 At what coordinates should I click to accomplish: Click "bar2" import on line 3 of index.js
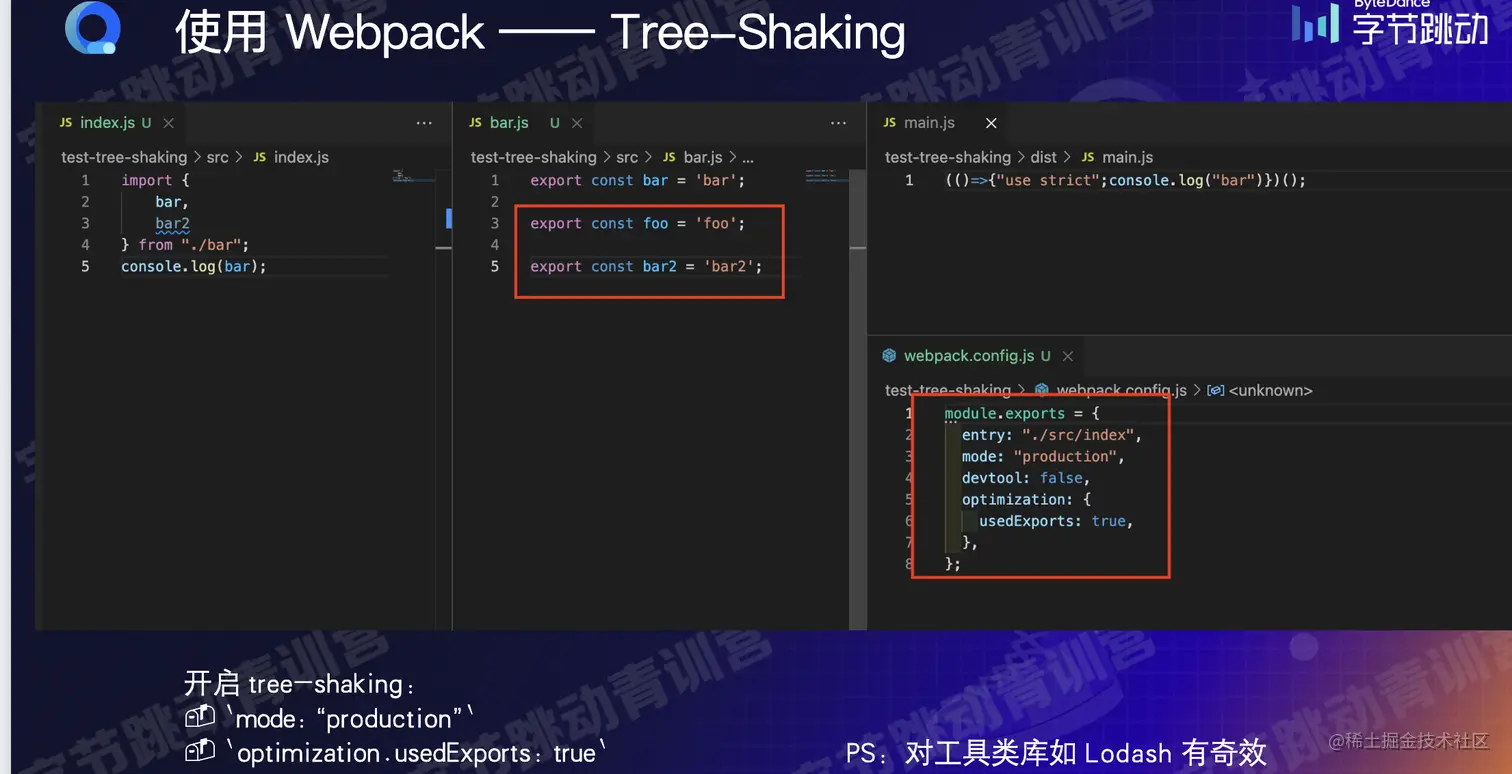click(x=172, y=223)
